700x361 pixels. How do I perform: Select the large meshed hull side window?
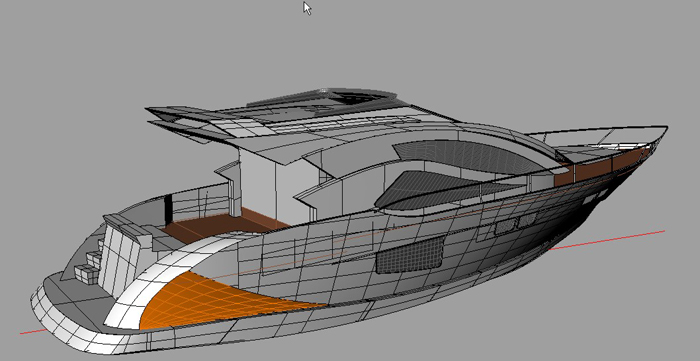[x=410, y=255]
